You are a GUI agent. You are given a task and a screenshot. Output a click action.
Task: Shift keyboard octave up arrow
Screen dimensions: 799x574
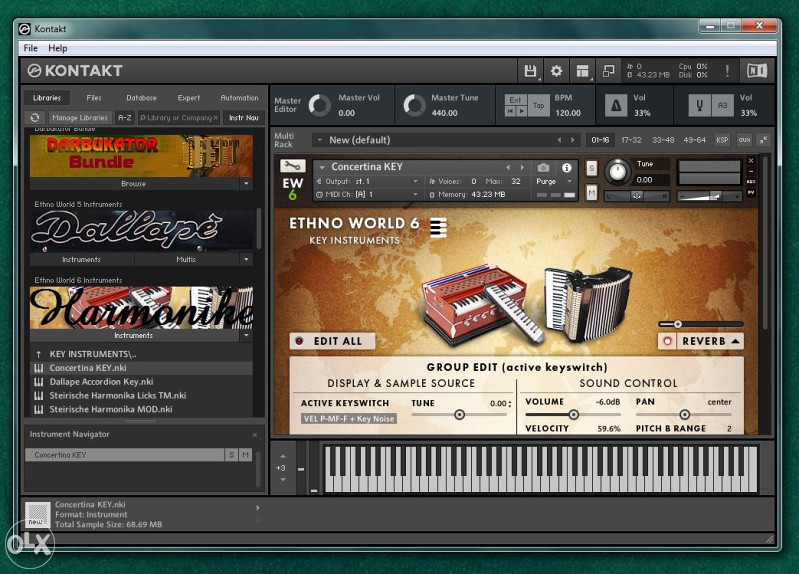(283, 456)
